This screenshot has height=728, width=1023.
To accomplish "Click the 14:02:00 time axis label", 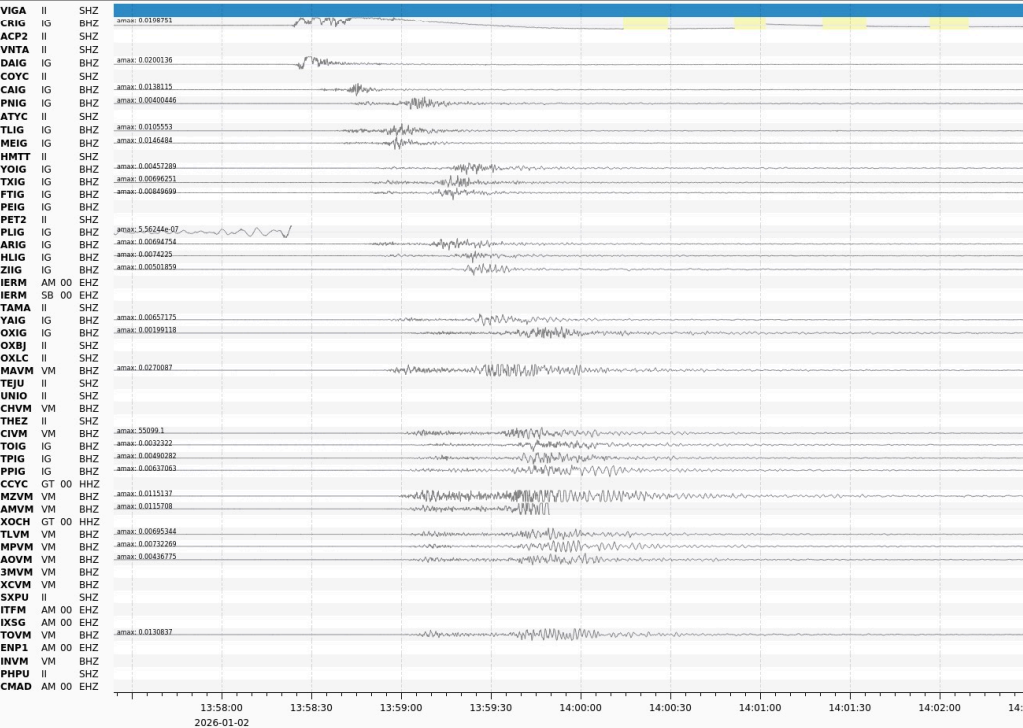I will pos(940,706).
